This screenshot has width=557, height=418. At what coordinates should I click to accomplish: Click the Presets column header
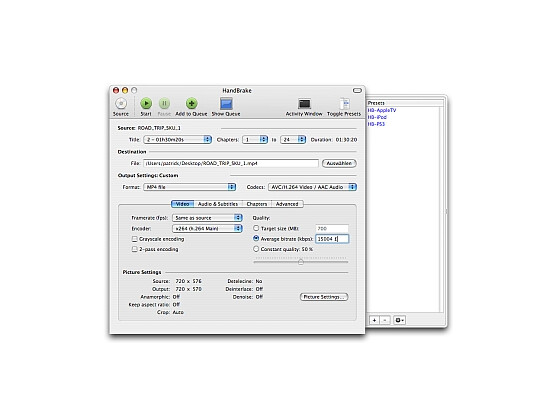point(405,103)
